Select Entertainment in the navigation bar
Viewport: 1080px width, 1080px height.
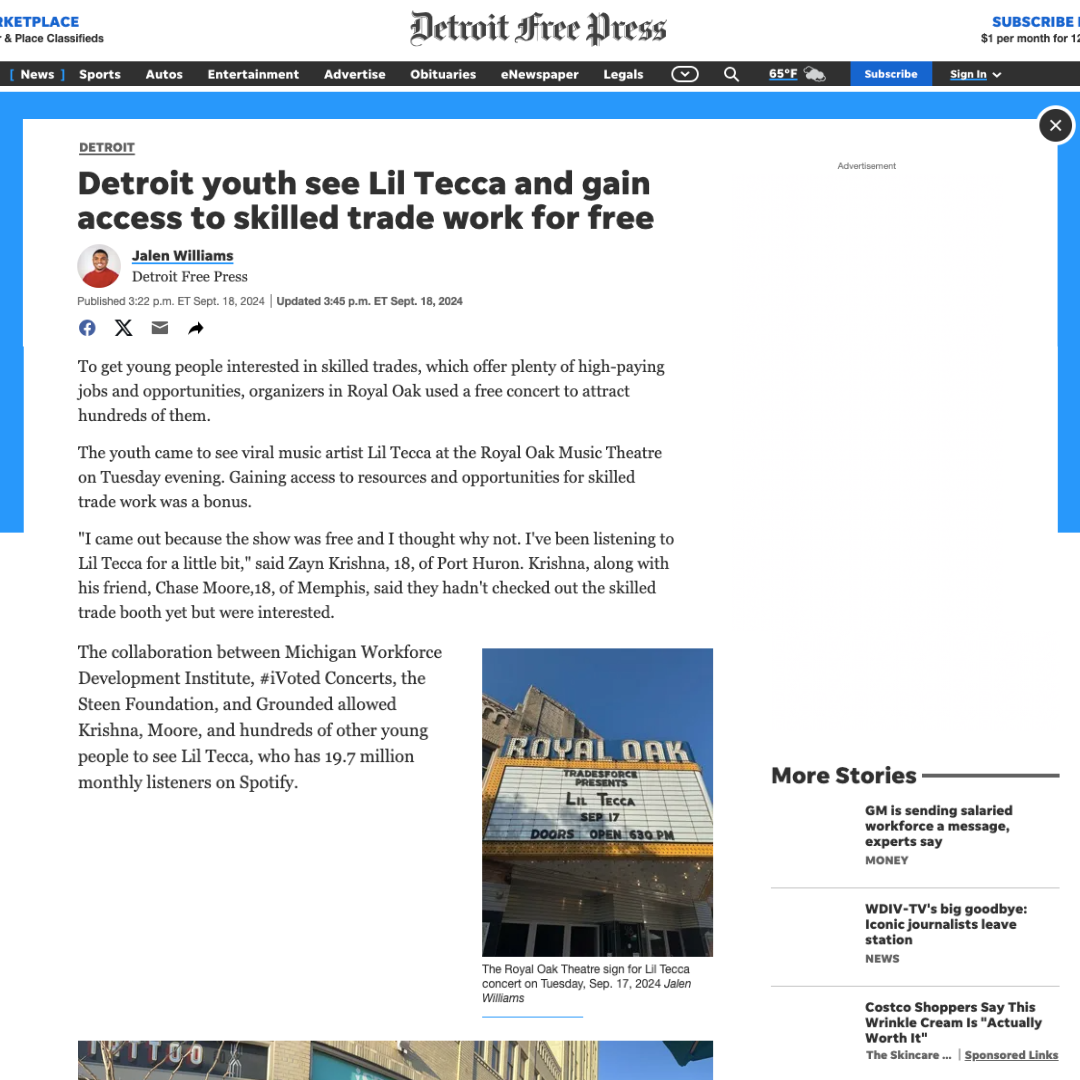(253, 74)
